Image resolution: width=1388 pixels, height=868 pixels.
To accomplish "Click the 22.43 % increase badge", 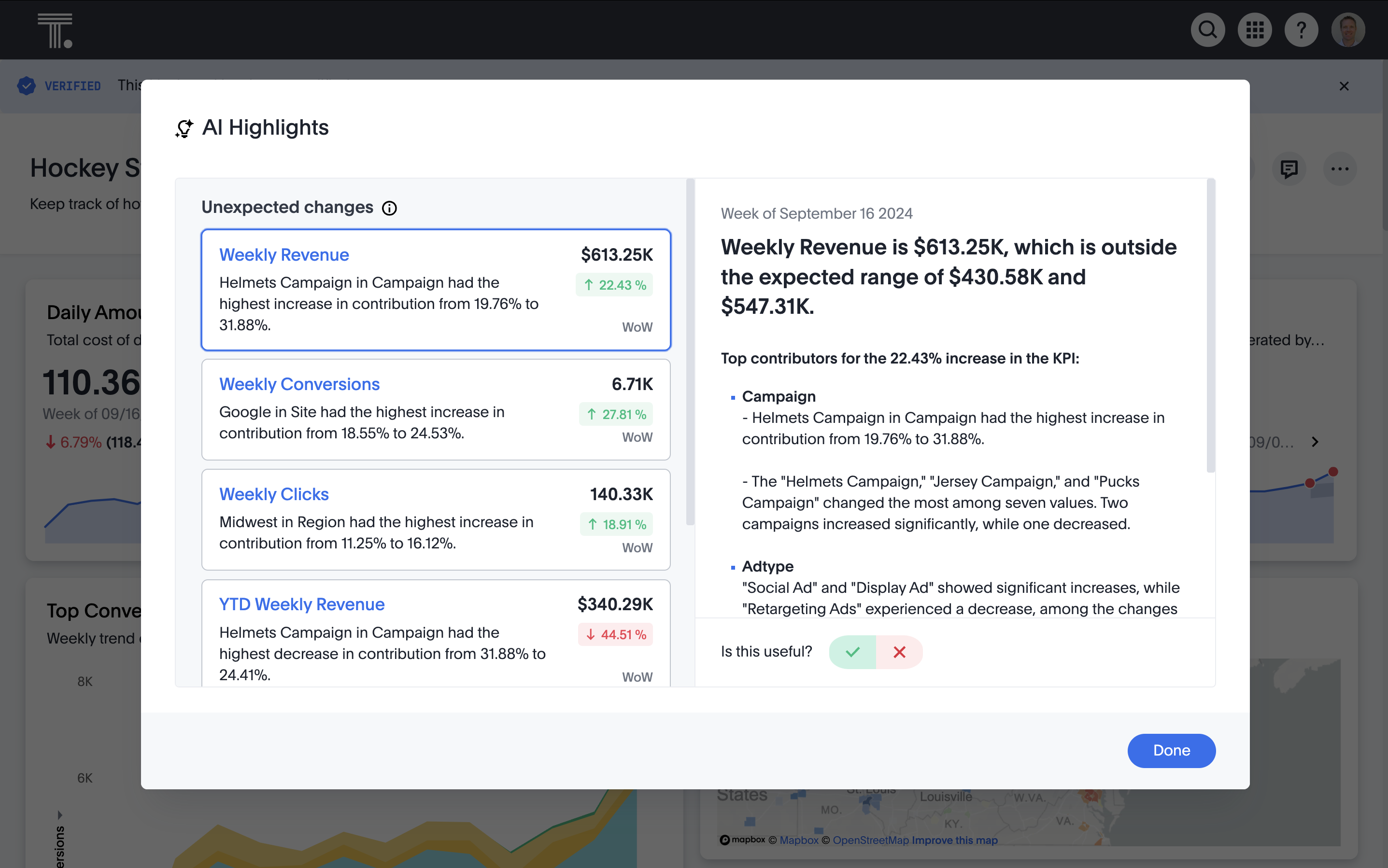I will 614,285.
